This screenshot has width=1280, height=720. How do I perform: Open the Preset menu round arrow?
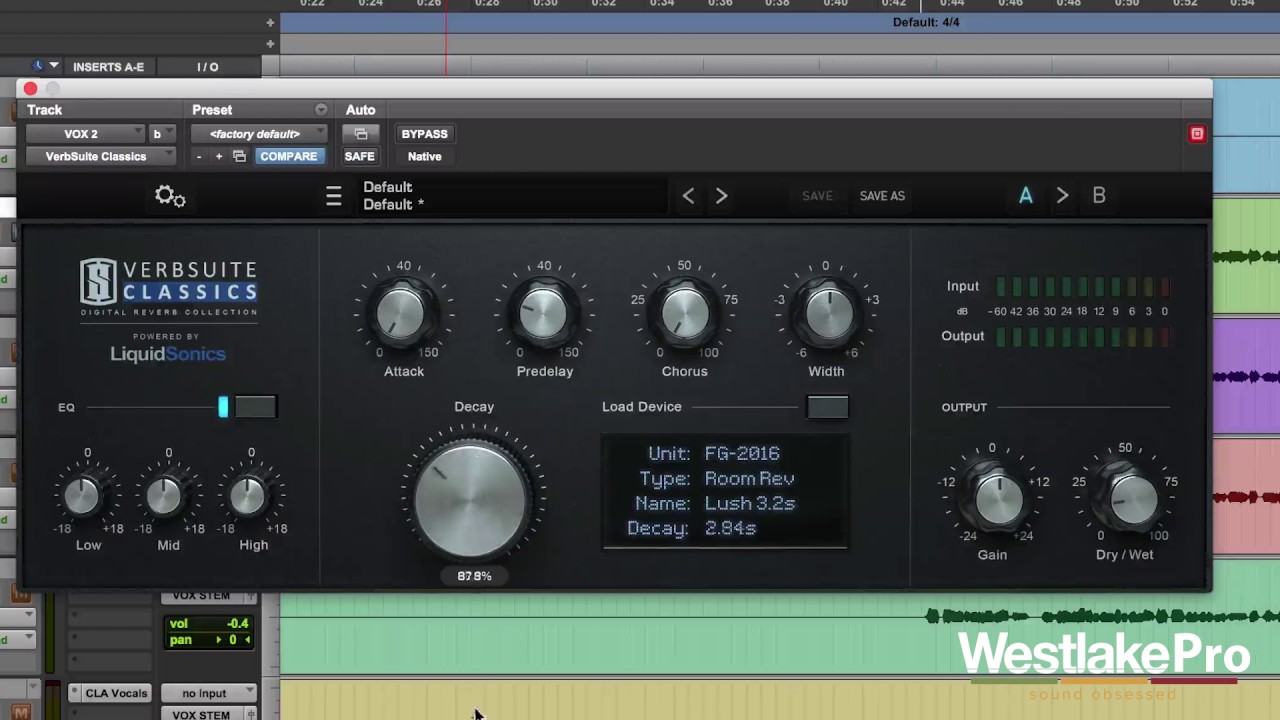pos(321,110)
